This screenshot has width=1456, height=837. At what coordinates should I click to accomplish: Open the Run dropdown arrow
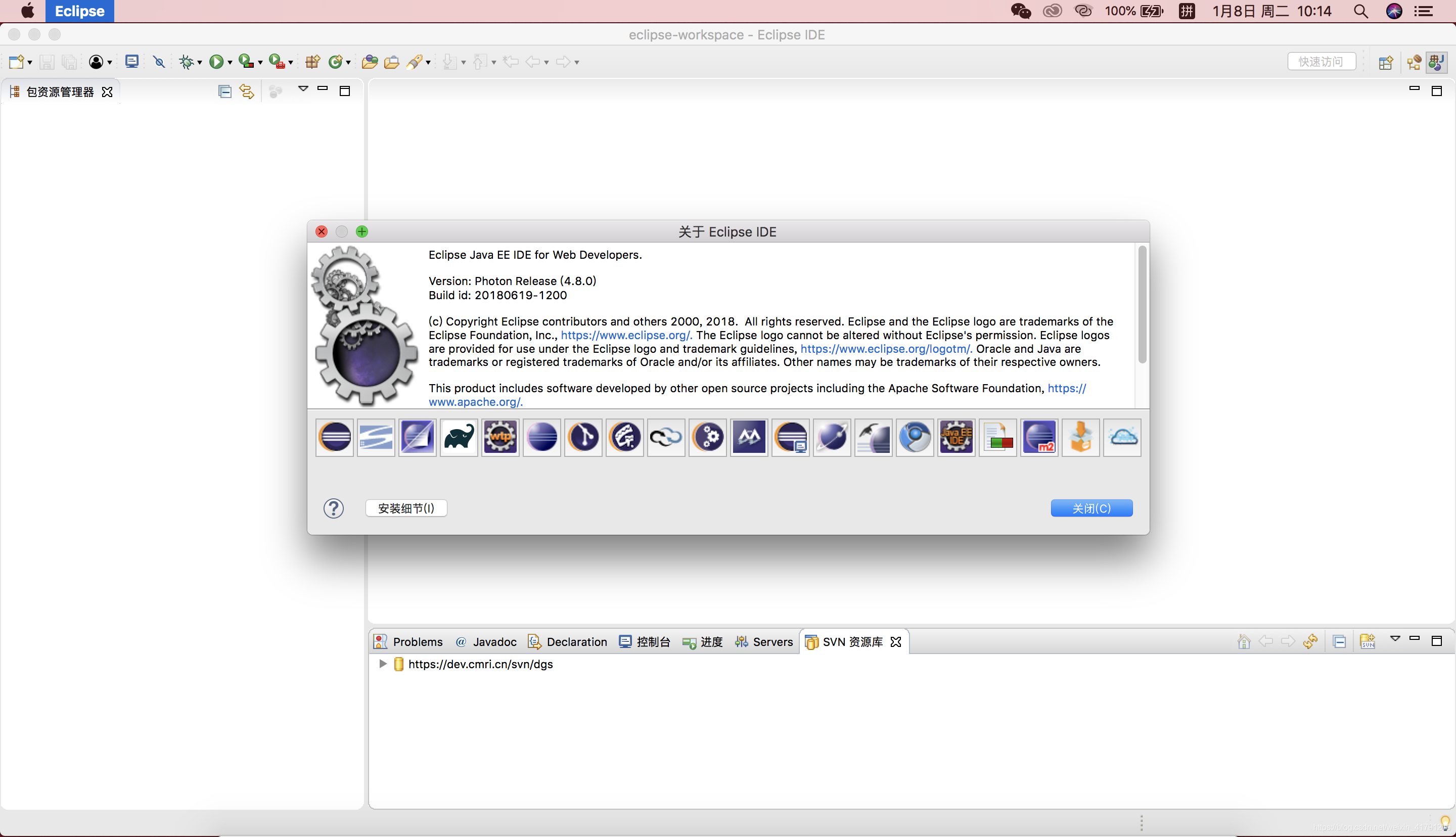[230, 62]
